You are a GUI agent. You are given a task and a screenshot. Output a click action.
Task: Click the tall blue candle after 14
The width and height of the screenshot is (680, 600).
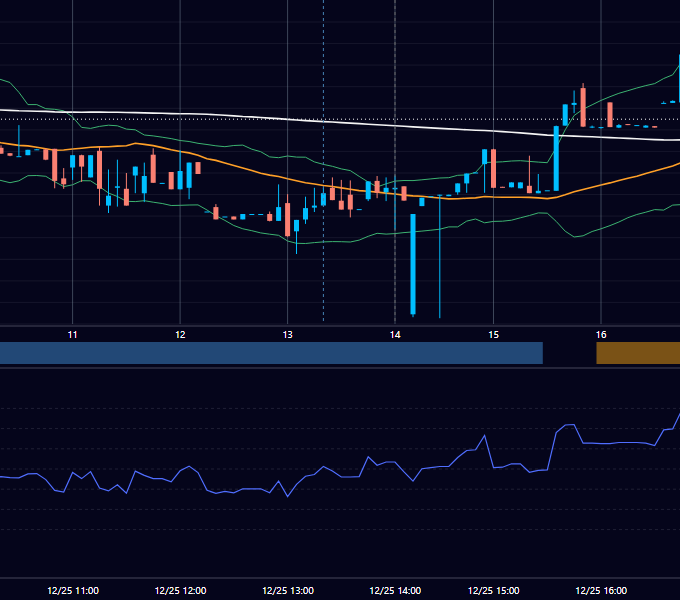(x=413, y=264)
